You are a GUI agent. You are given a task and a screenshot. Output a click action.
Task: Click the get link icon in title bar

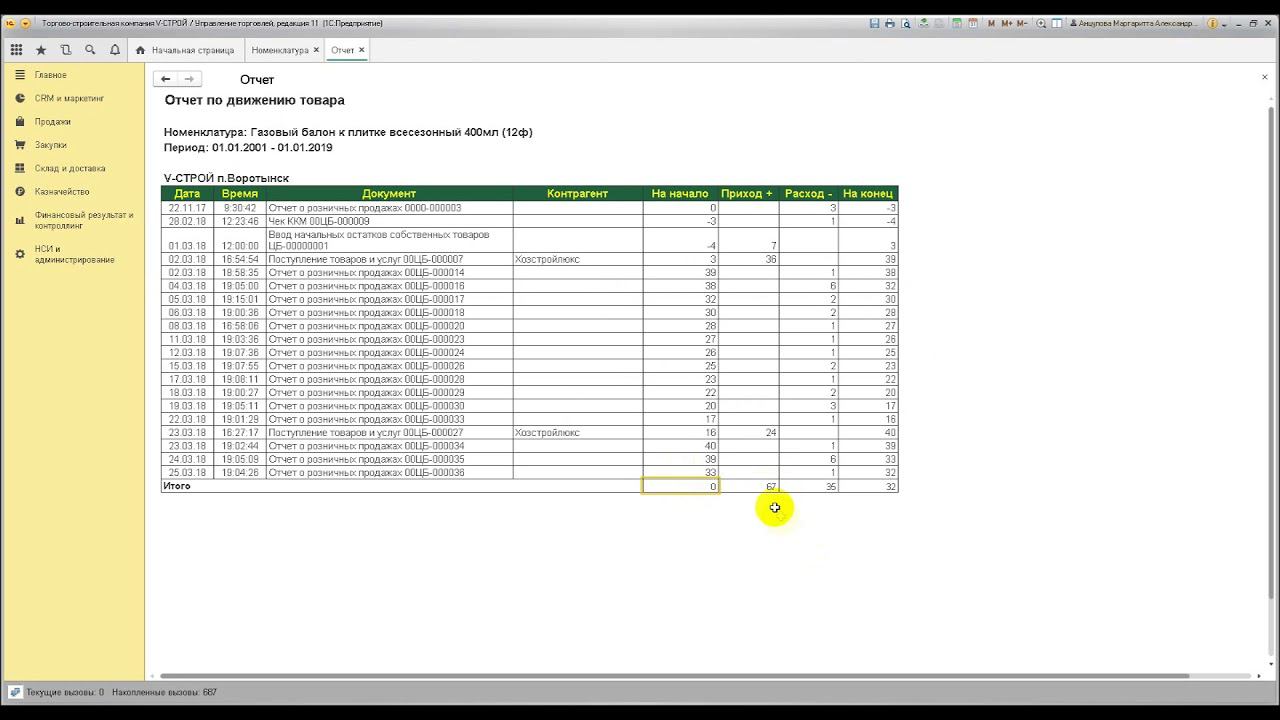click(x=924, y=23)
